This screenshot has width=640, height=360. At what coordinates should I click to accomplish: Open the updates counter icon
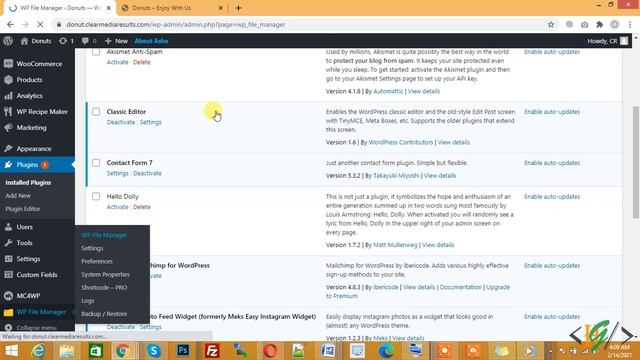63,41
